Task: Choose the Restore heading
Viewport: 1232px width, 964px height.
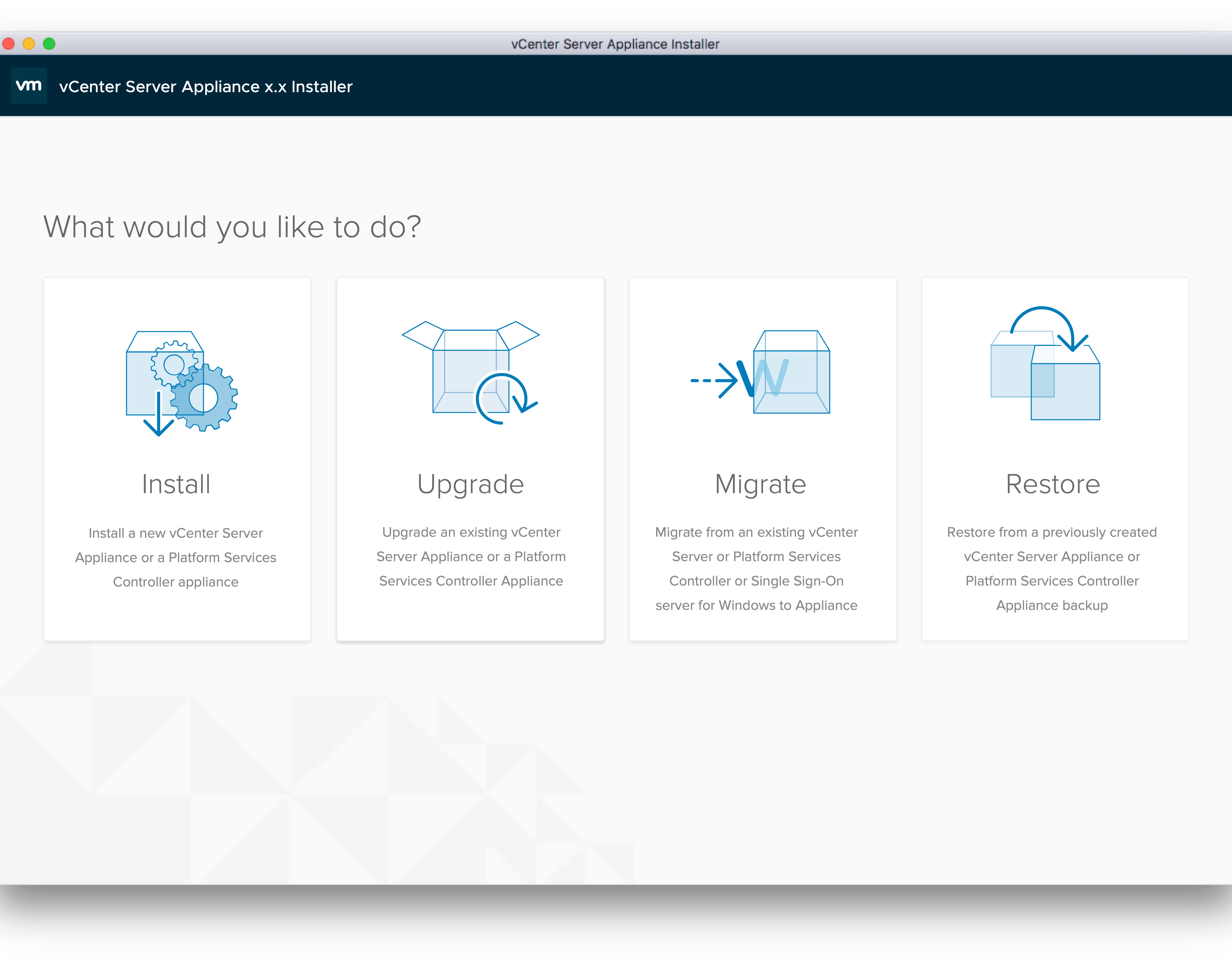Action: point(1053,484)
